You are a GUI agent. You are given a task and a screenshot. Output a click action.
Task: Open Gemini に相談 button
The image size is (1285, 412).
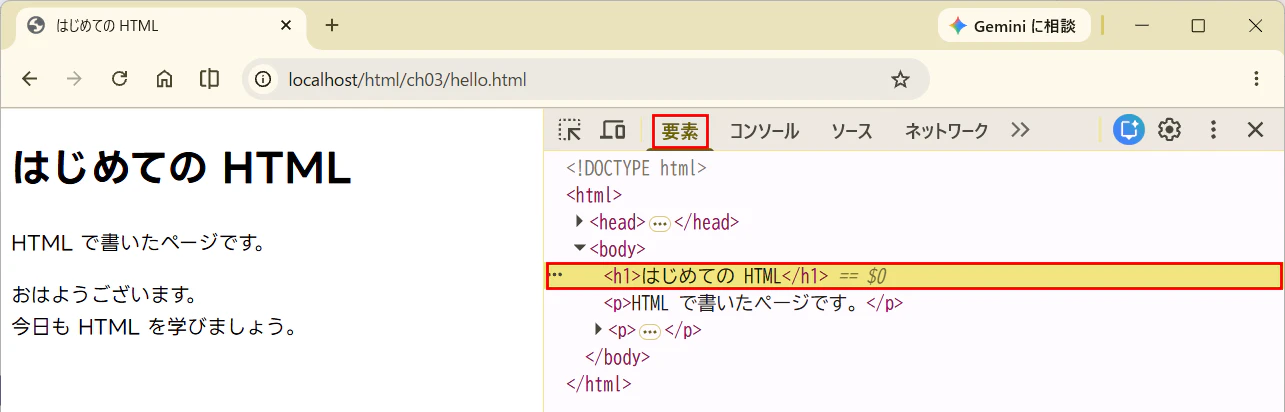click(1013, 26)
